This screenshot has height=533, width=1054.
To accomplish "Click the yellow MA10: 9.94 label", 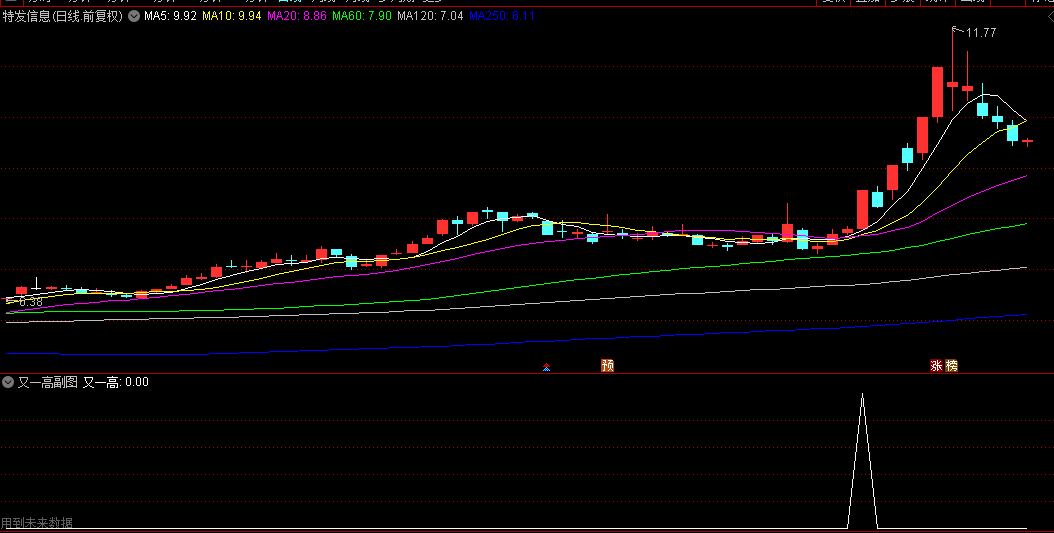I will (231, 16).
